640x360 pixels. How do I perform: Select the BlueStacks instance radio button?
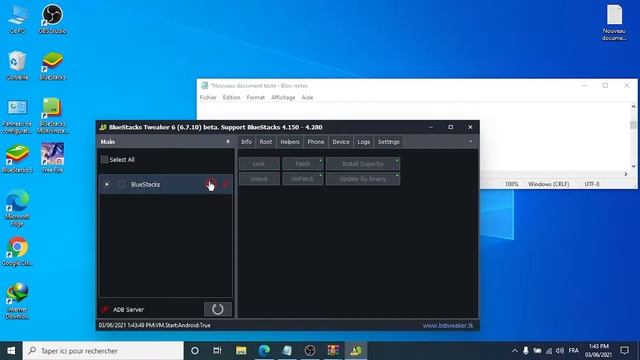coord(107,184)
